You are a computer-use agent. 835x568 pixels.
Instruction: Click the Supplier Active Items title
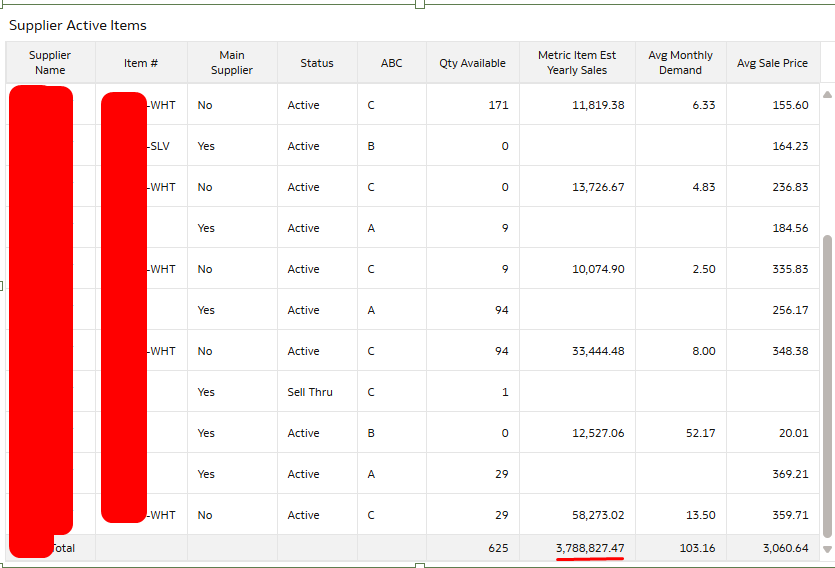78,26
